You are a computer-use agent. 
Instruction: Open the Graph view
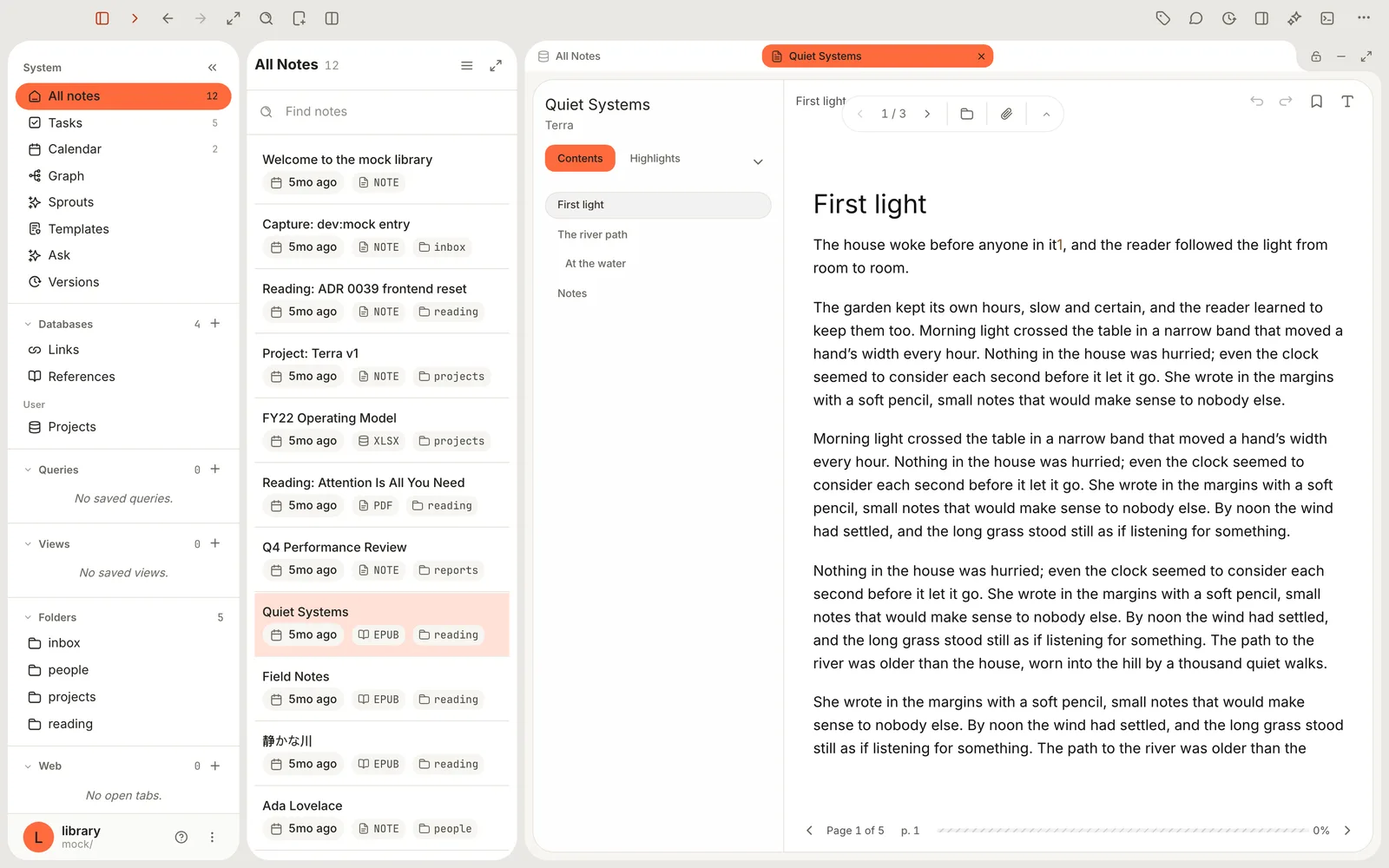(123, 176)
